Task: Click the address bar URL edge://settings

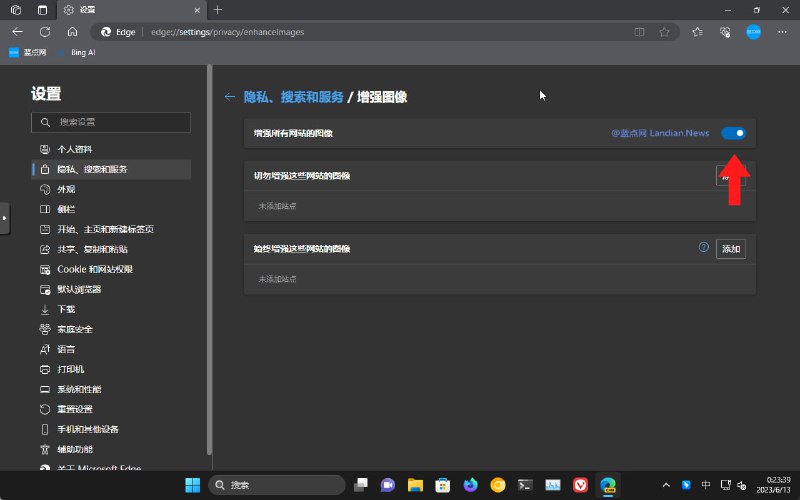Action: click(x=227, y=32)
